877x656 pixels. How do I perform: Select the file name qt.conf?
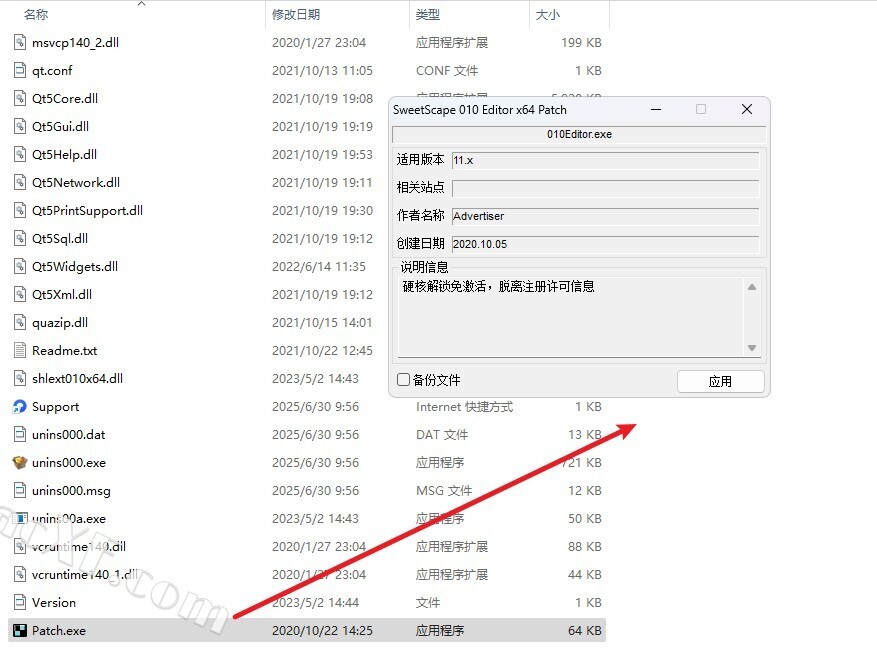point(52,71)
